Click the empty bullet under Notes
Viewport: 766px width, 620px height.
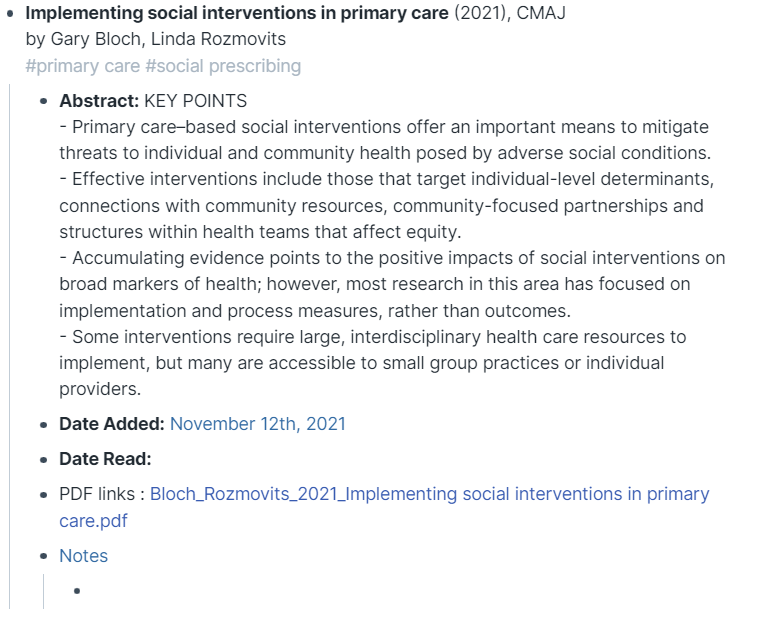pos(77,591)
